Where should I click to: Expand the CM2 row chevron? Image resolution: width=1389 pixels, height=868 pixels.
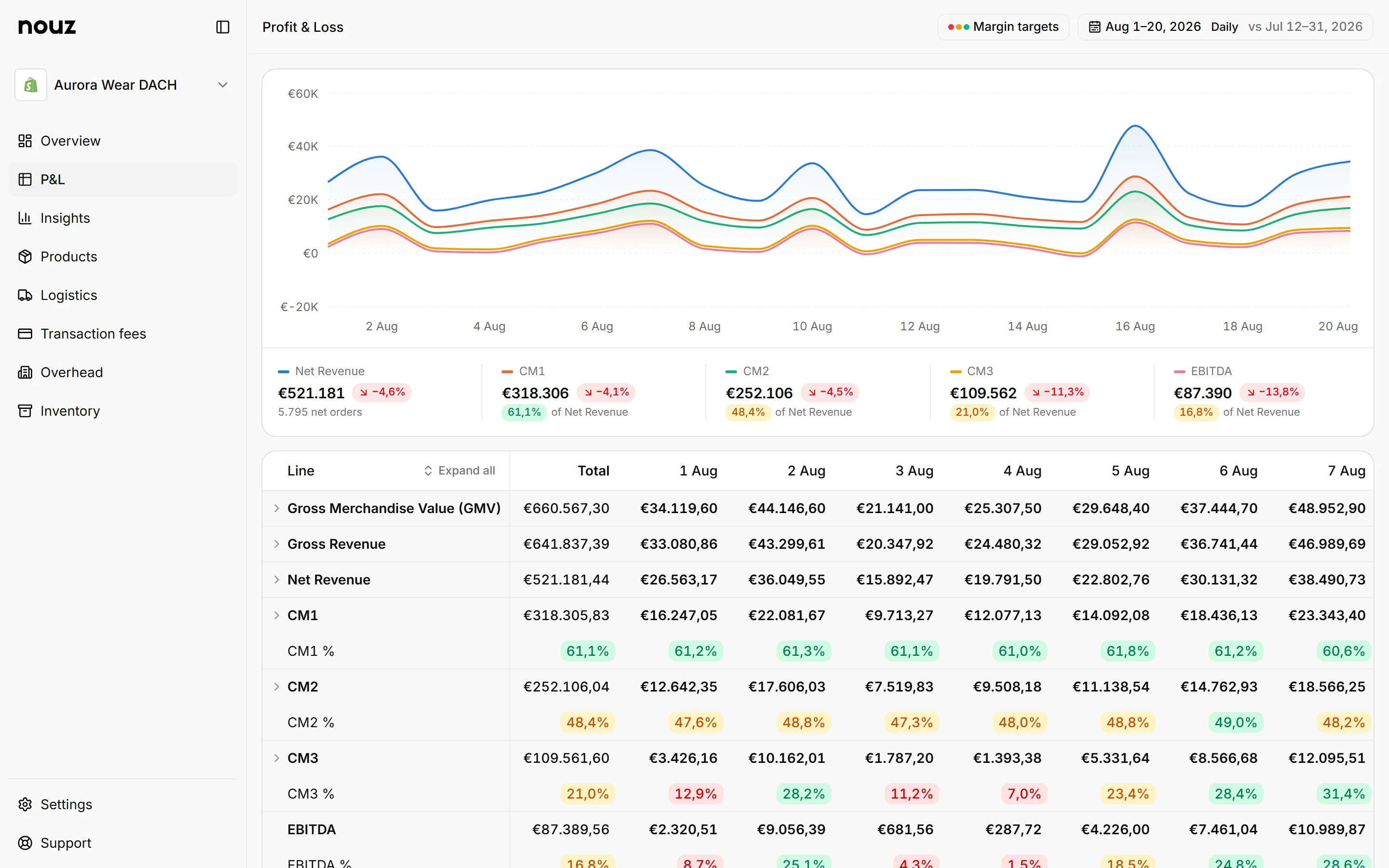point(277,687)
